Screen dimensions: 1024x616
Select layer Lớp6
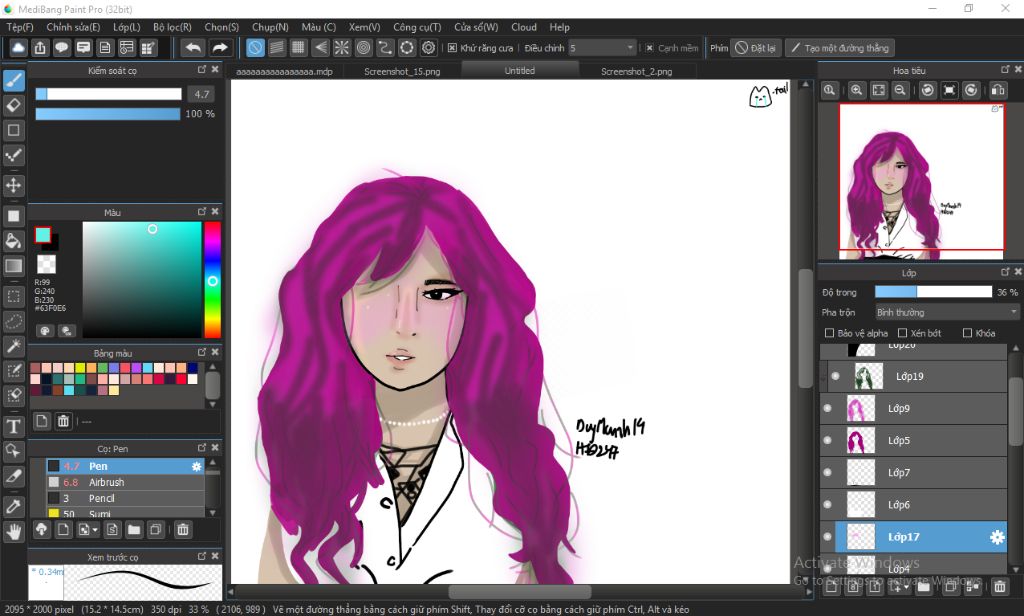pos(914,504)
